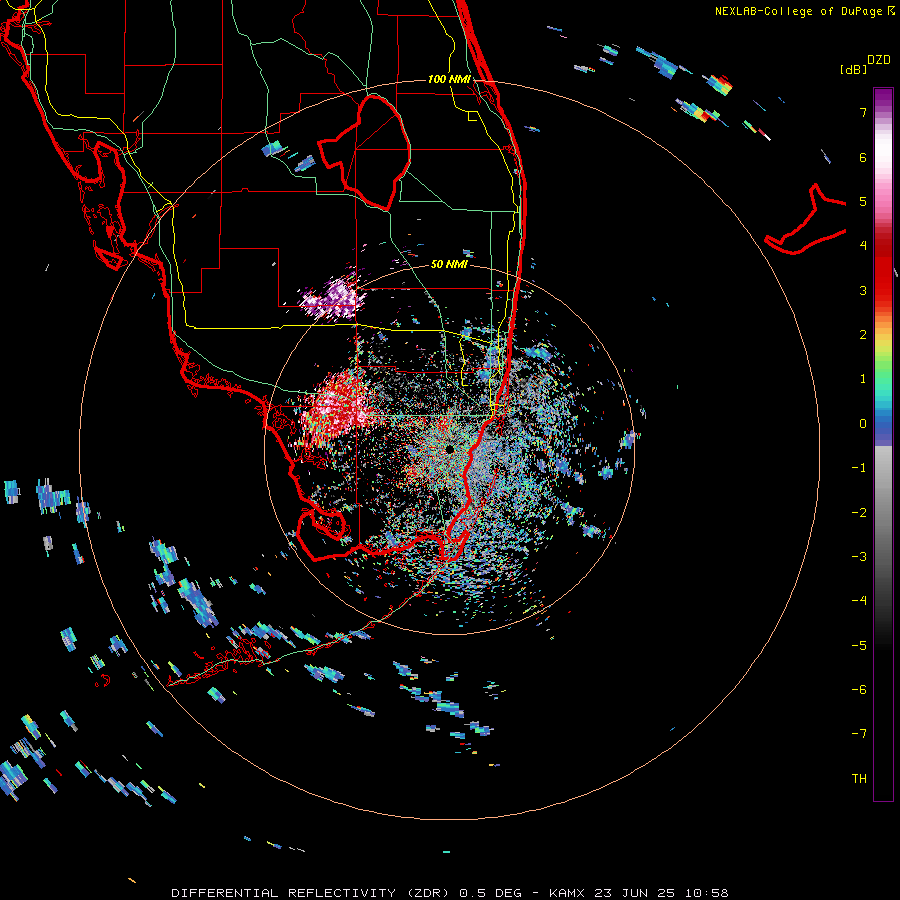Click the 5 value on the color scale

point(863,201)
